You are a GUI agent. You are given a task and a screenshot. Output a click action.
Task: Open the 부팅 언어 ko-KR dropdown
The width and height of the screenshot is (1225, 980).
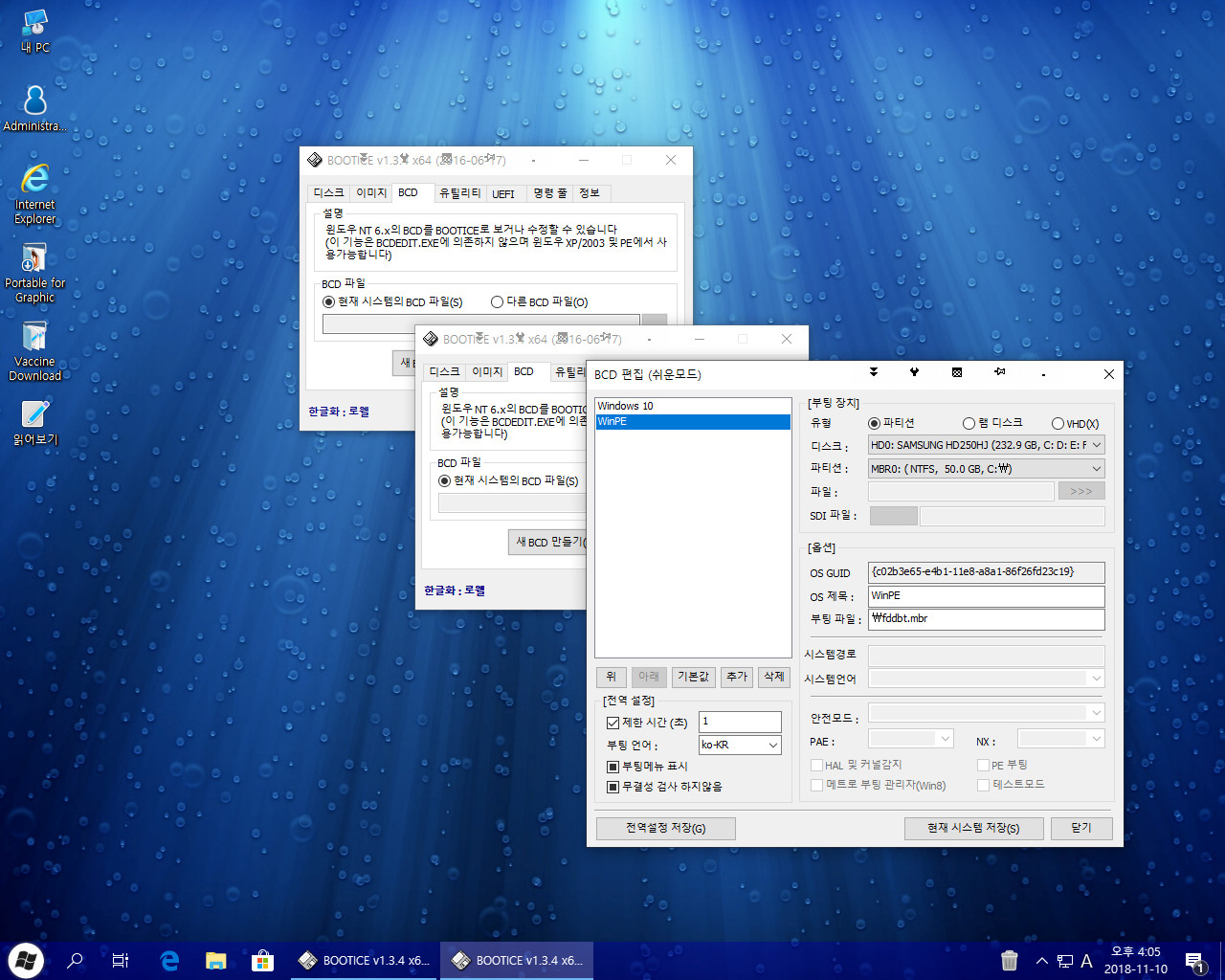tap(740, 745)
